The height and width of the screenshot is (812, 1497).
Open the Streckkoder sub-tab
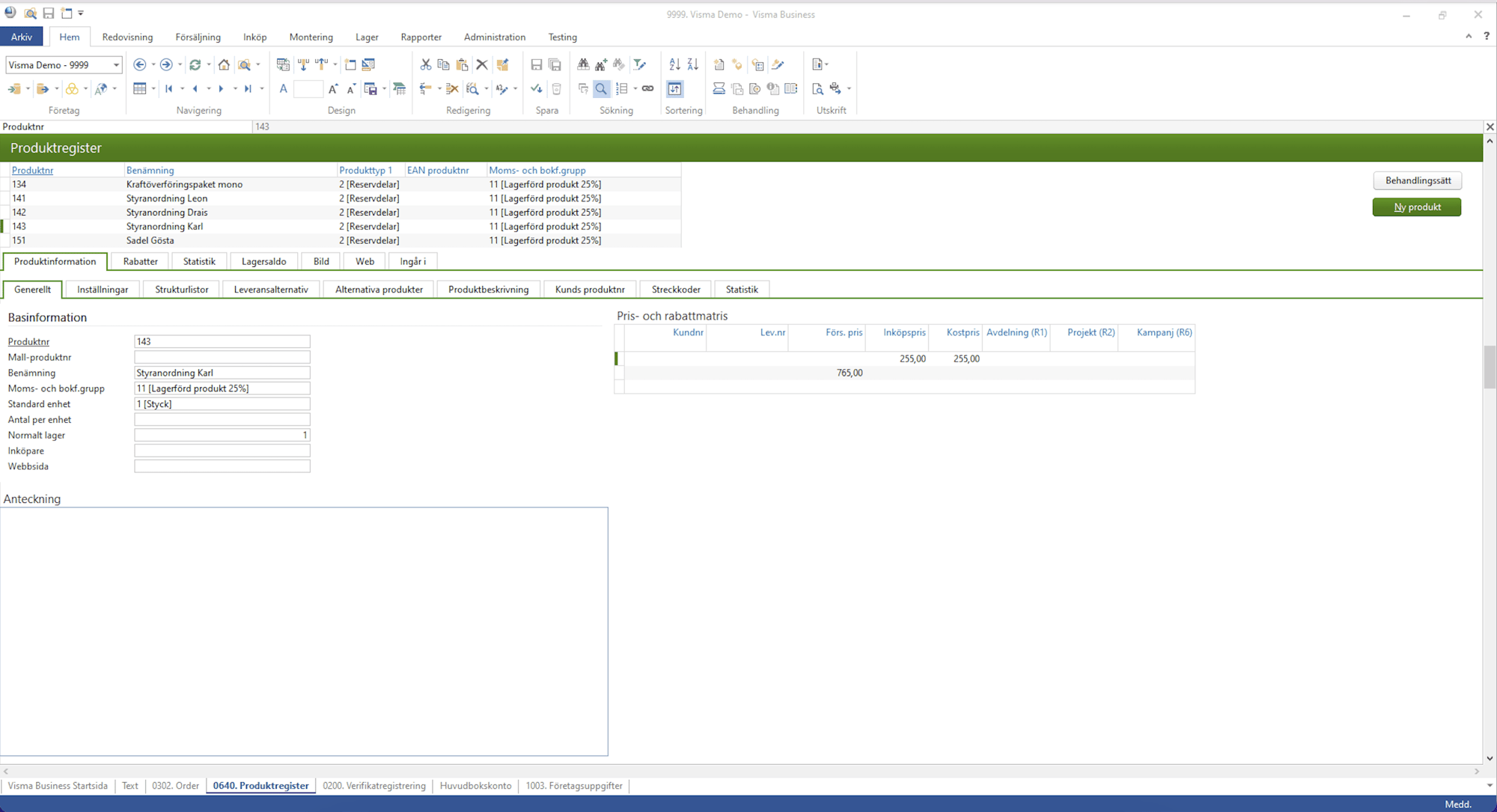(x=676, y=290)
